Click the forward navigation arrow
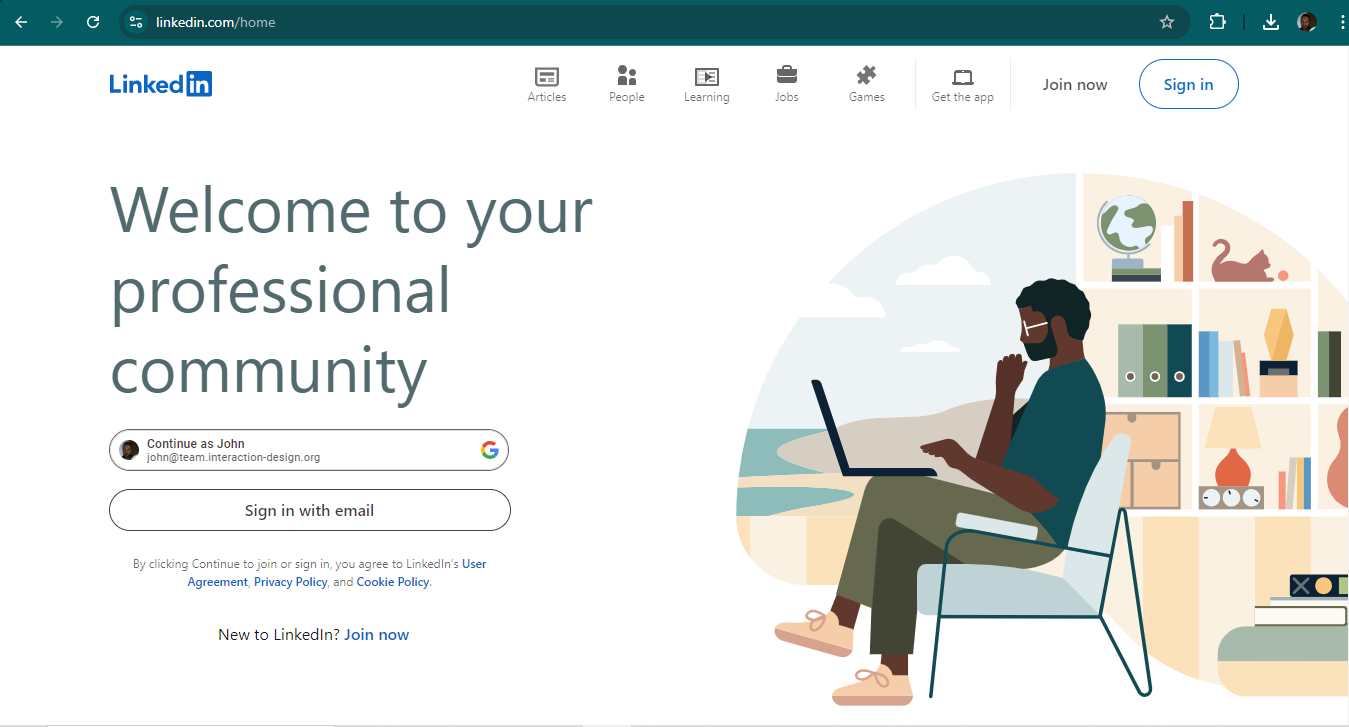This screenshot has height=727, width=1349. point(57,21)
